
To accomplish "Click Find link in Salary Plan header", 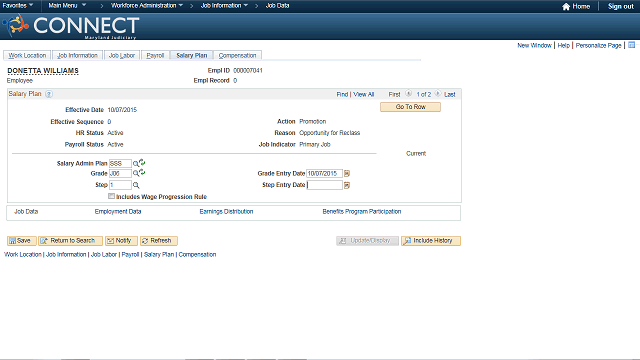I will 342,94.
